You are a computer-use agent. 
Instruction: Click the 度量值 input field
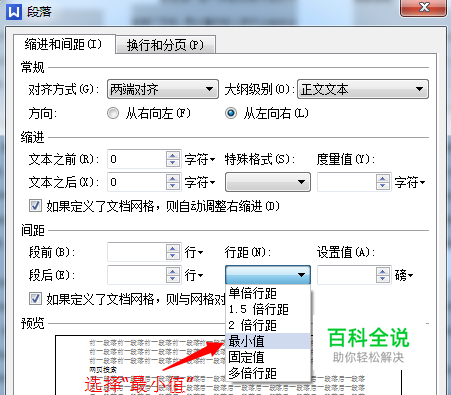[x=346, y=182]
